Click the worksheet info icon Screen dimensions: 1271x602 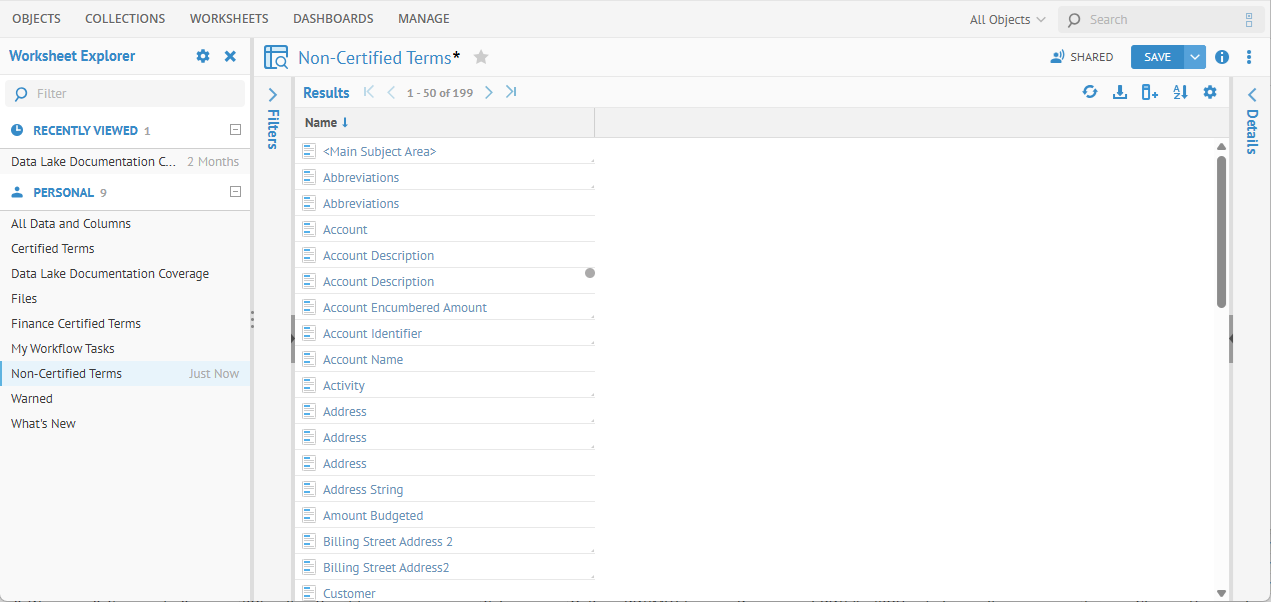tap(1222, 57)
